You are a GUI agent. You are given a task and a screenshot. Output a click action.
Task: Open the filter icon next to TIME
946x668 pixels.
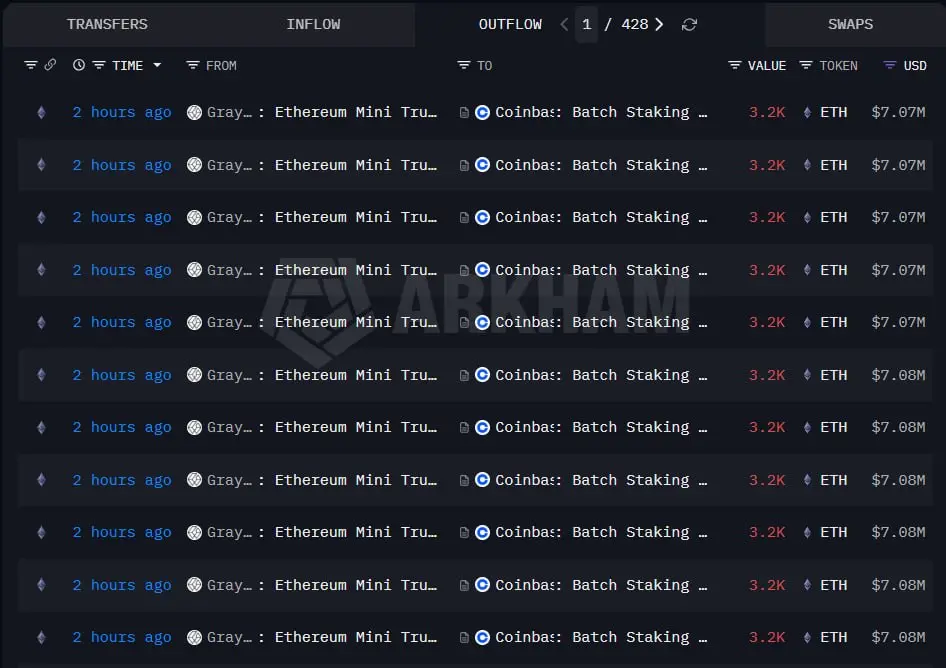[x=99, y=65]
